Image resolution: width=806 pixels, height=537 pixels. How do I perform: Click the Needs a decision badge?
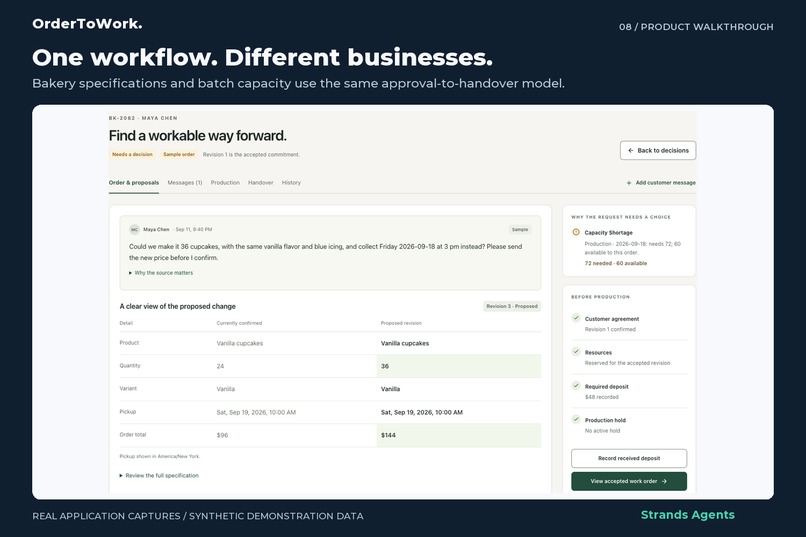point(132,154)
